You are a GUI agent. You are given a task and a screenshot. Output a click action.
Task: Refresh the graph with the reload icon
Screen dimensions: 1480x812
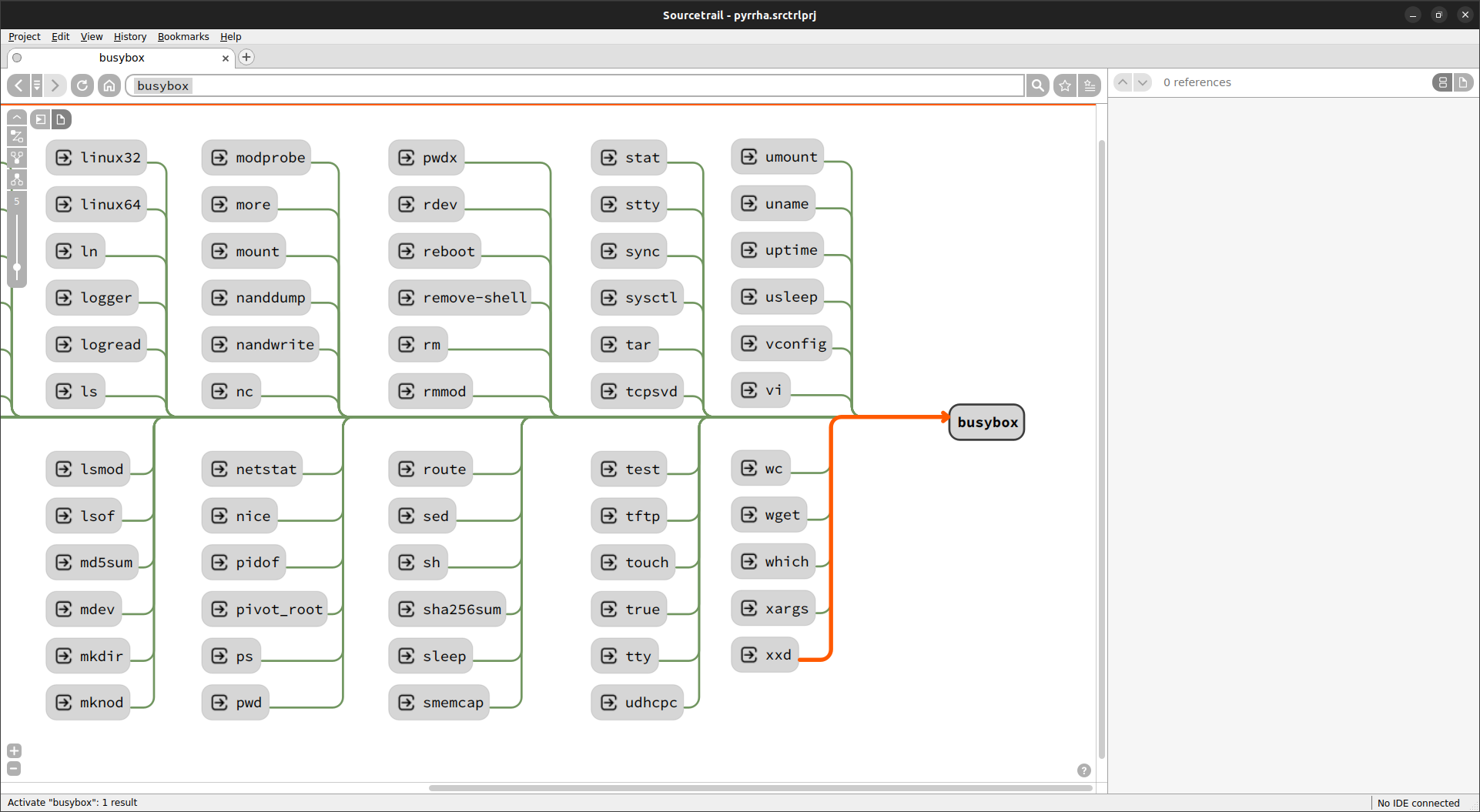click(x=82, y=85)
